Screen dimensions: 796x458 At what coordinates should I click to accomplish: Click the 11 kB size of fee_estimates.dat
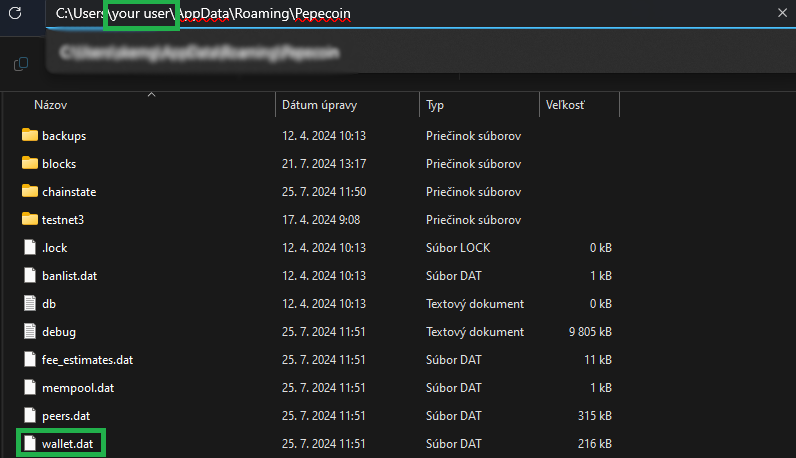point(598,360)
